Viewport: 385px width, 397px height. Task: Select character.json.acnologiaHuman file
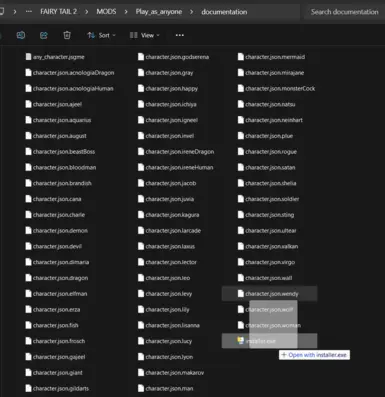(70, 88)
